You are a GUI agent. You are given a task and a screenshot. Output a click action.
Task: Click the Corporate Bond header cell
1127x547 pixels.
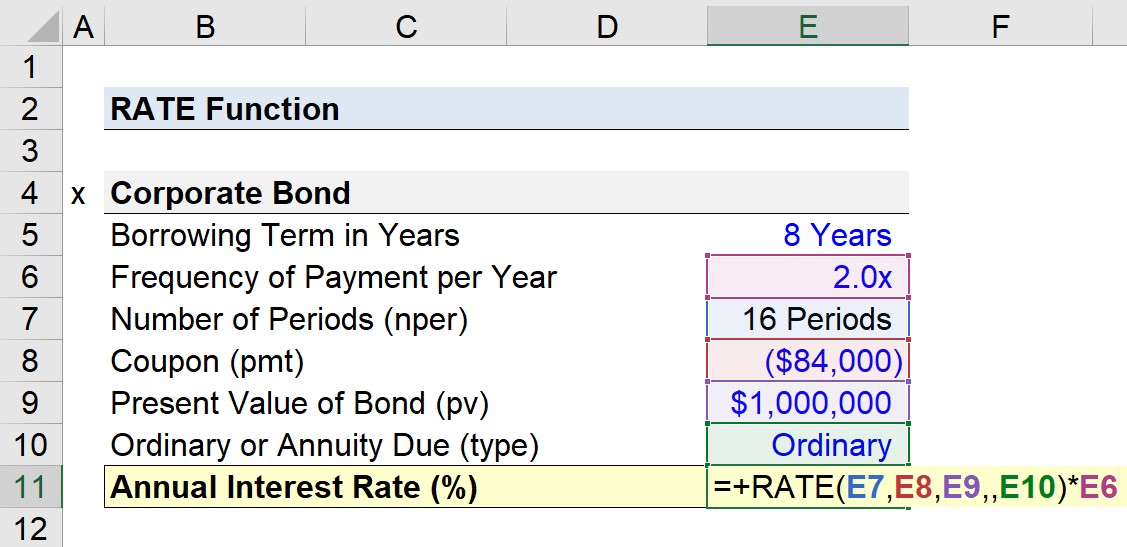506,193
